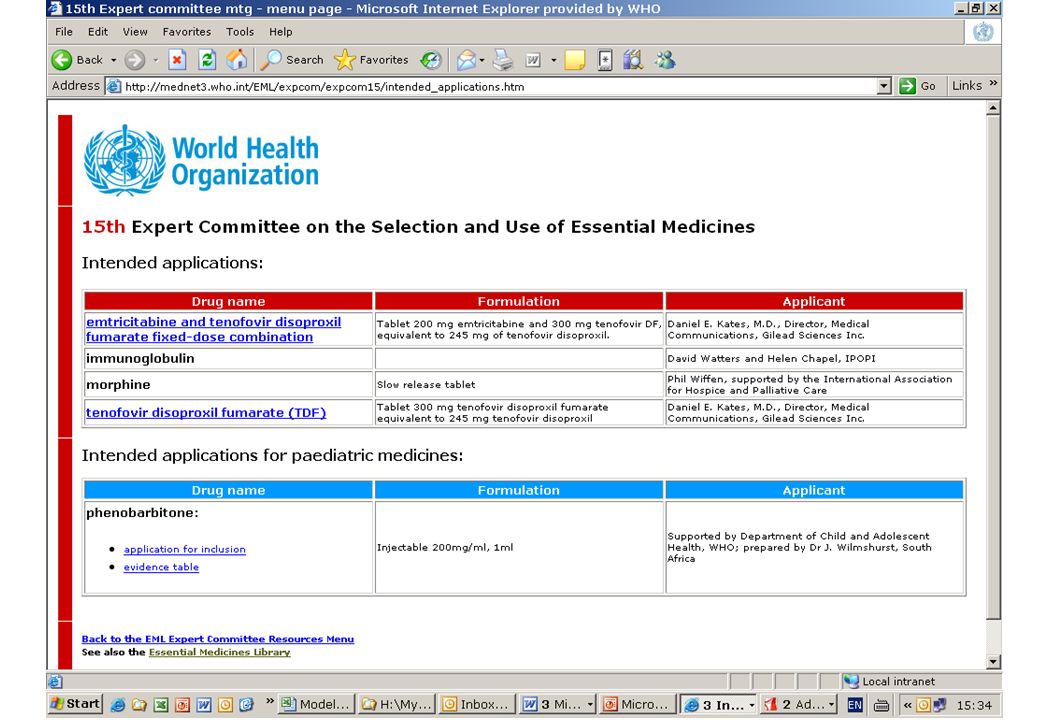Launch Outlook from Quick Launch bar
The image size is (1040, 720).
(x=225, y=705)
